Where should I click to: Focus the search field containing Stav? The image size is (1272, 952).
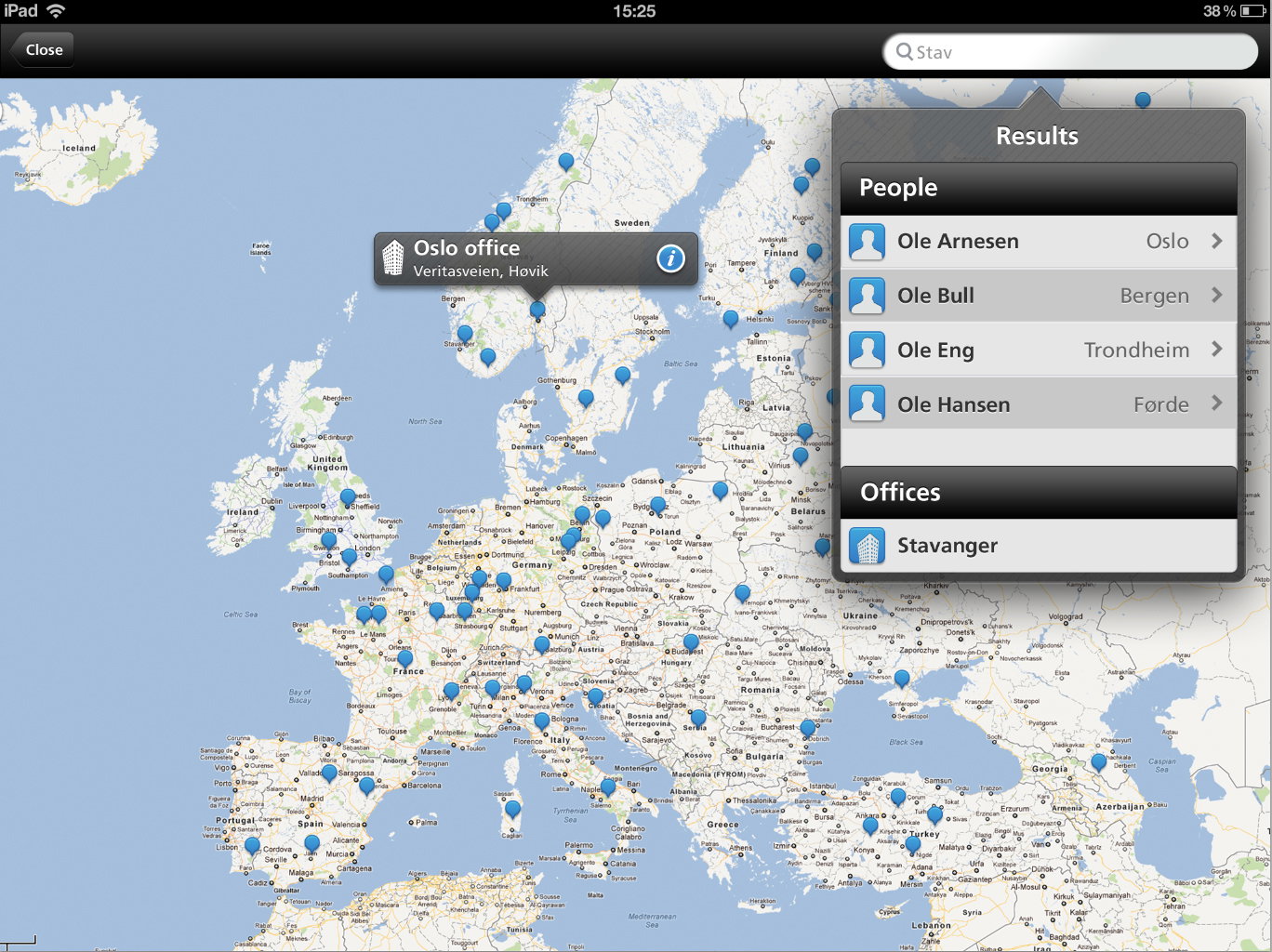point(1069,52)
